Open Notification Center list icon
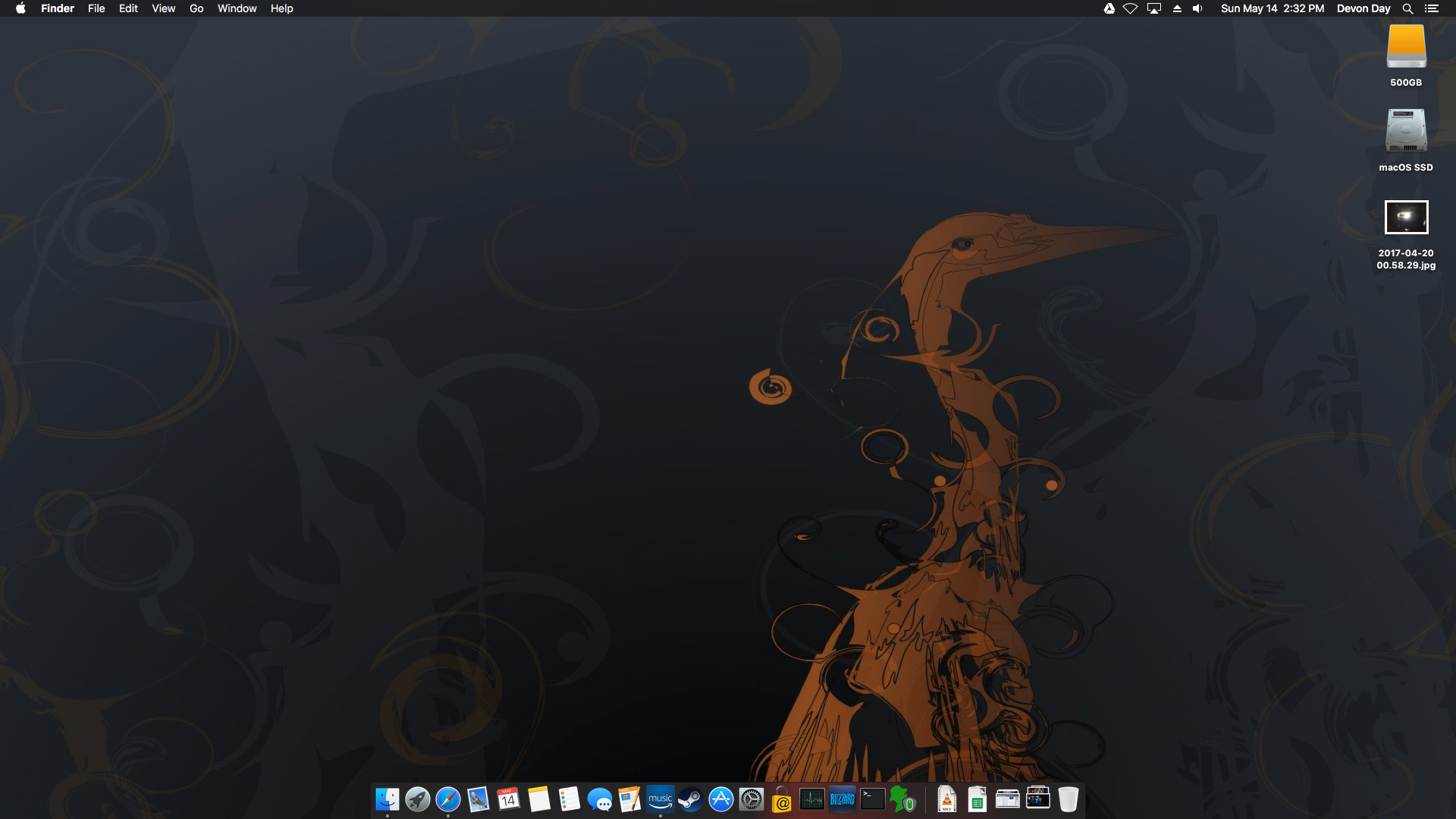The height and width of the screenshot is (819, 1456). point(1432,8)
